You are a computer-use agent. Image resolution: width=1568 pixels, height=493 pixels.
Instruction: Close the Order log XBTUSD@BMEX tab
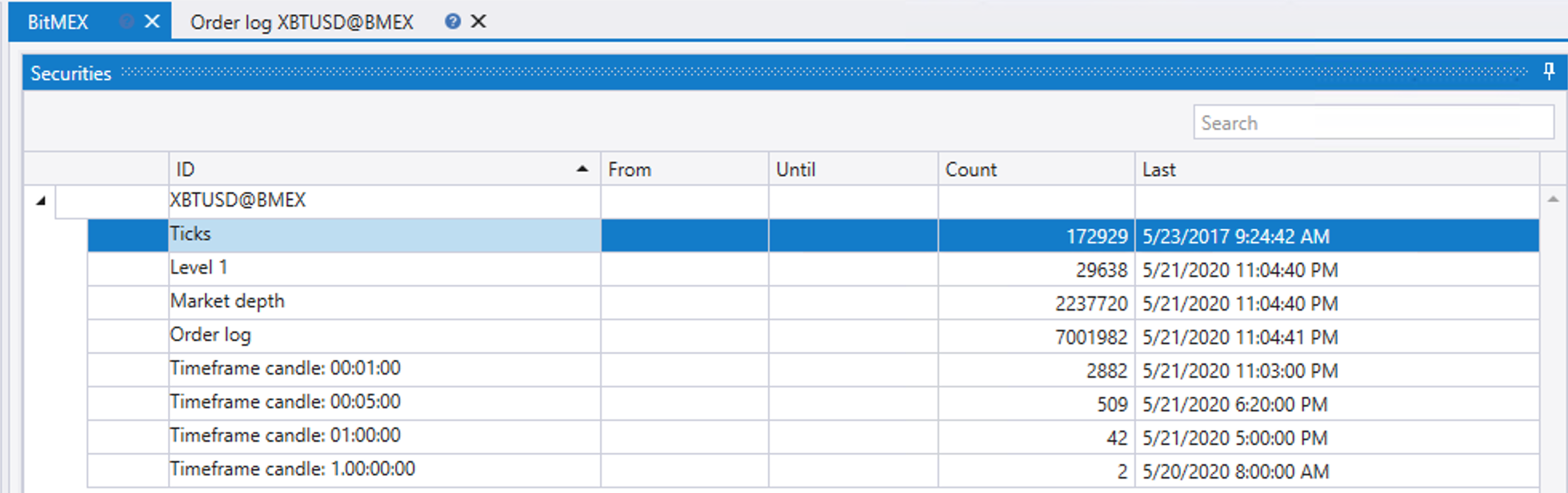(x=478, y=22)
